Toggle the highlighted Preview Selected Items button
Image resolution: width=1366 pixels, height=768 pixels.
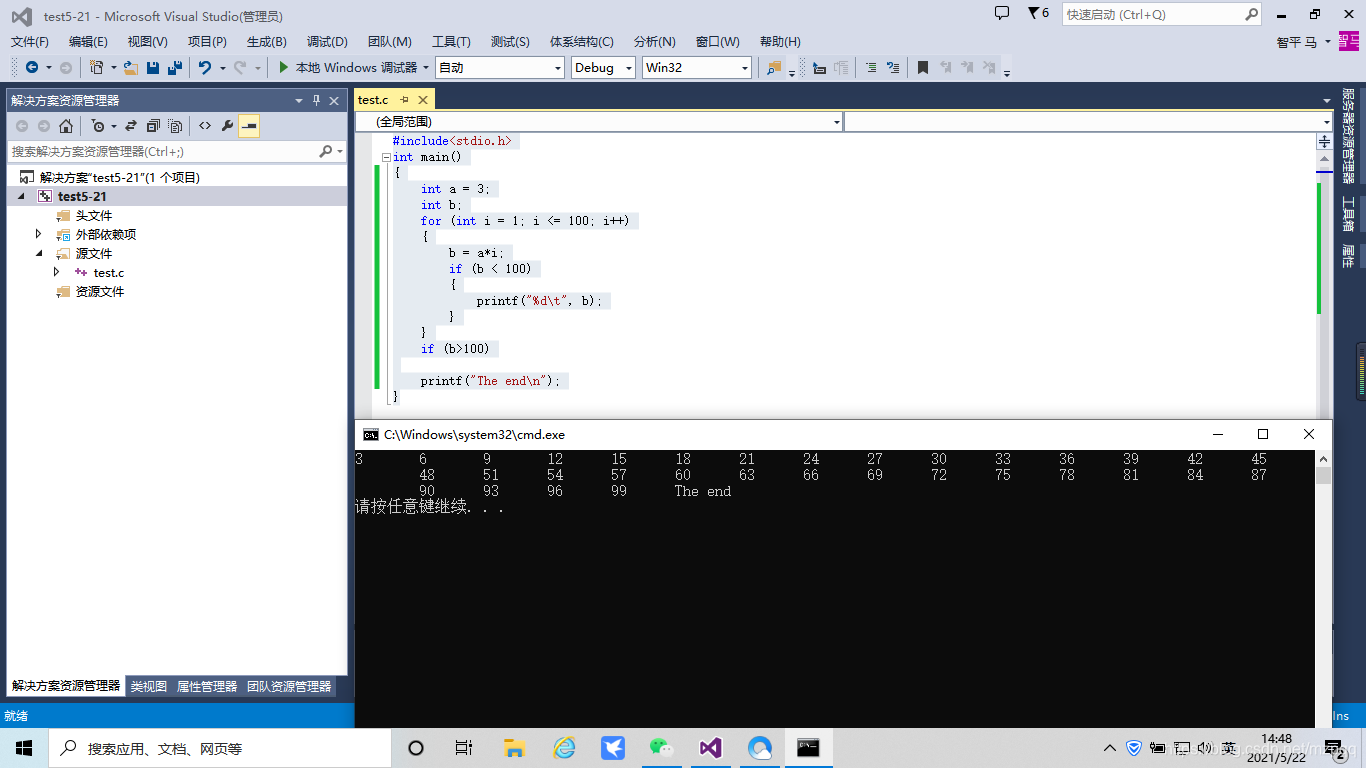[249, 126]
